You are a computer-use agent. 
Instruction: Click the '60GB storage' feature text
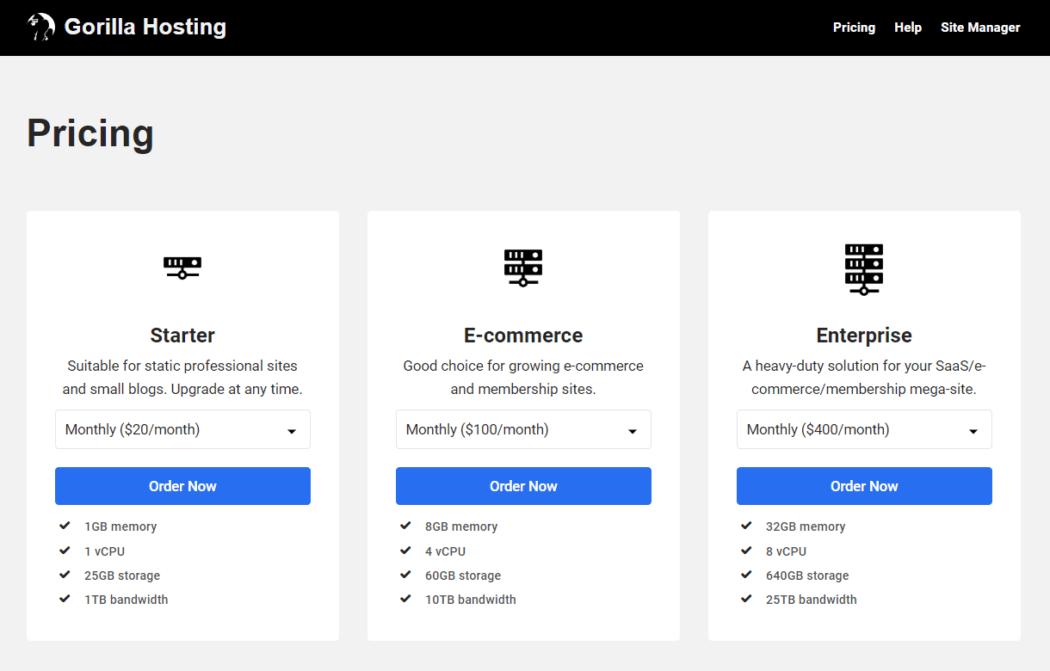pos(463,575)
